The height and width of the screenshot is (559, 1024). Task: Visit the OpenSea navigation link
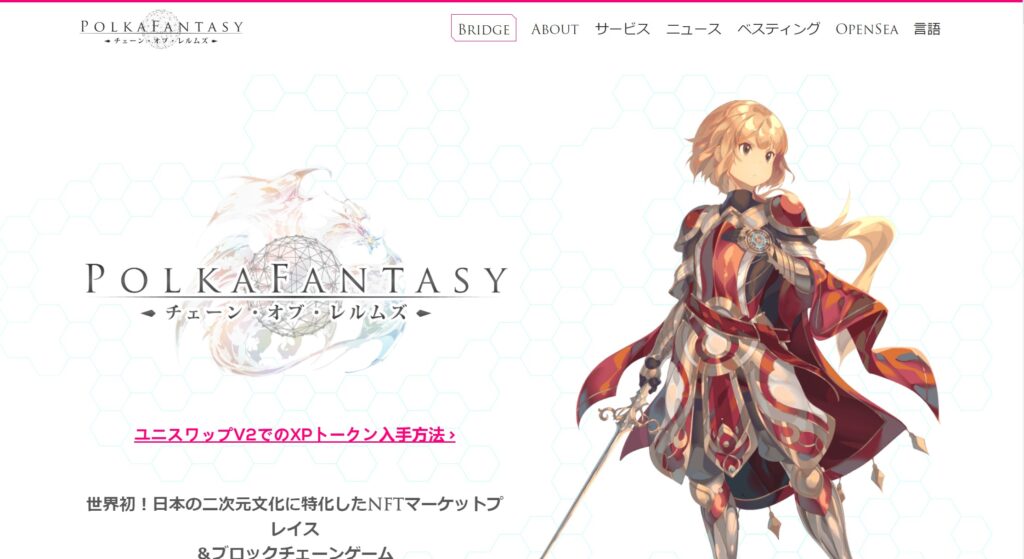867,29
